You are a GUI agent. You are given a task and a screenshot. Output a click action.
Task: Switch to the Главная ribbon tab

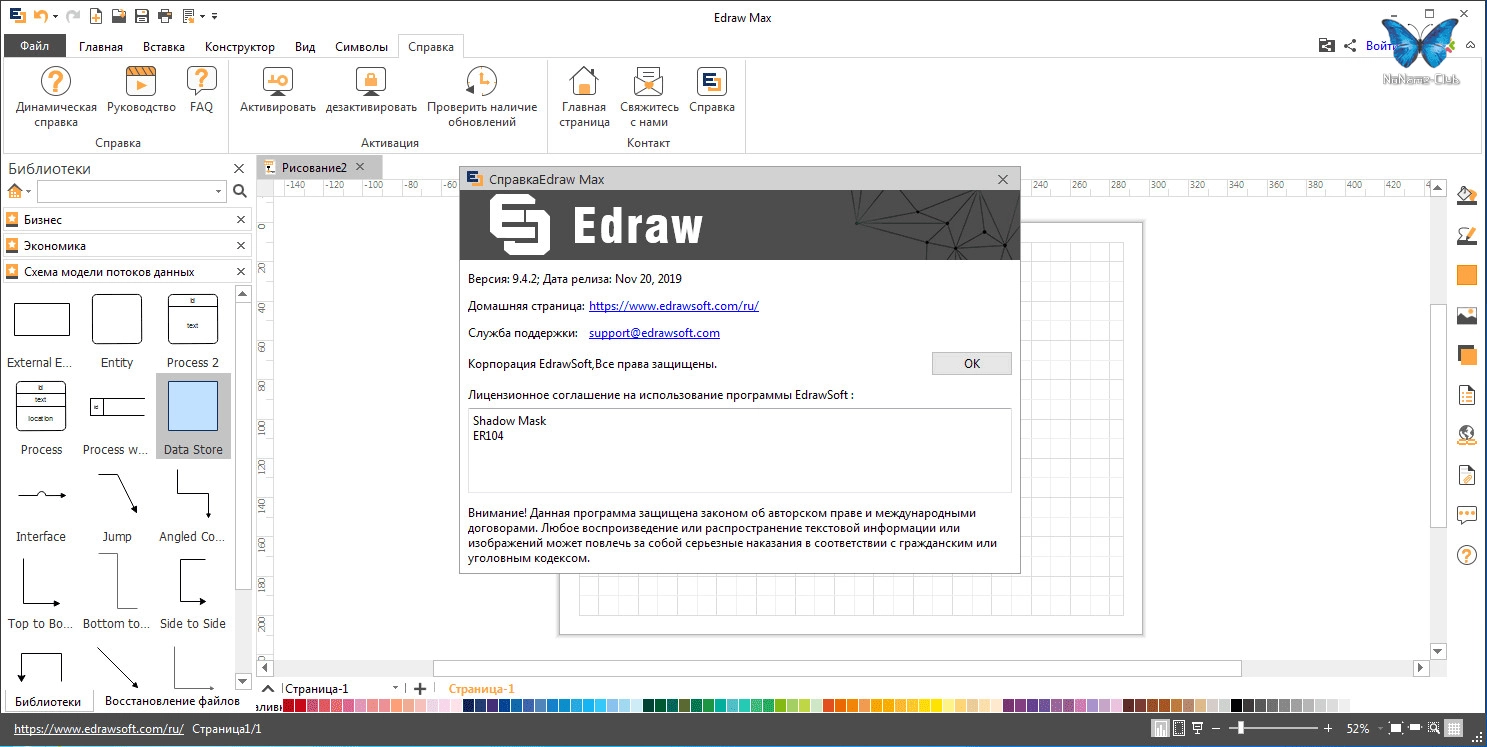(101, 47)
